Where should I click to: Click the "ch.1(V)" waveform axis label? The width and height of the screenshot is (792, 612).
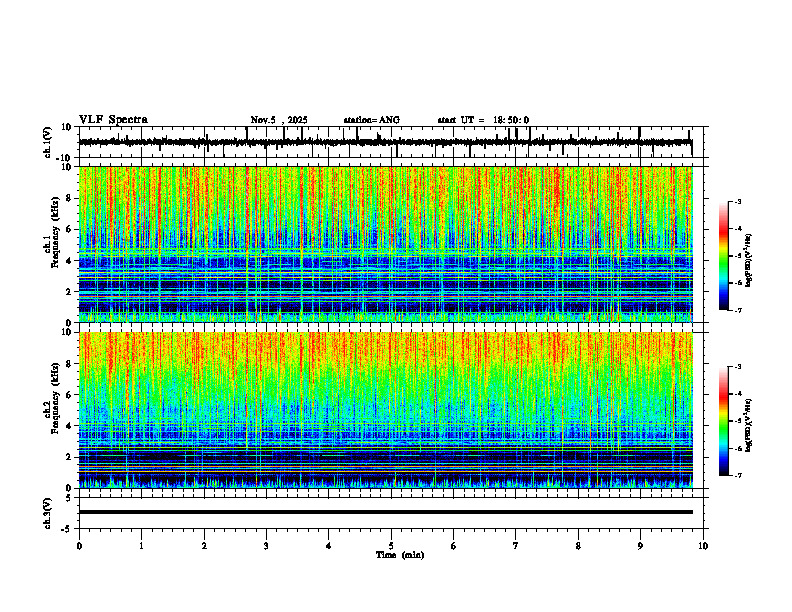[x=48, y=142]
